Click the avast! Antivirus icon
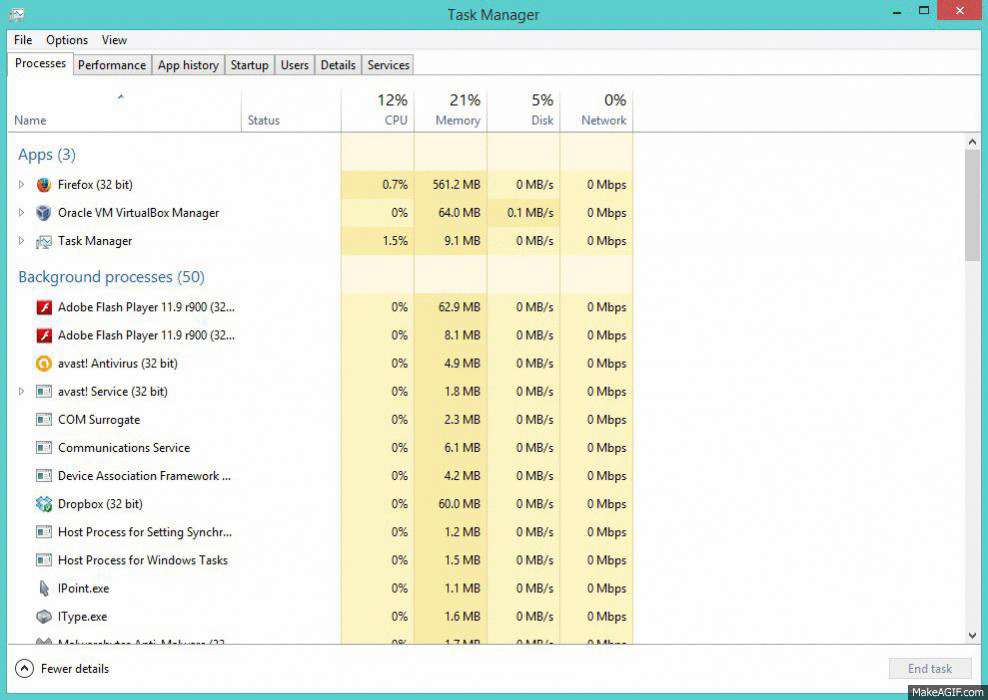 (x=43, y=364)
